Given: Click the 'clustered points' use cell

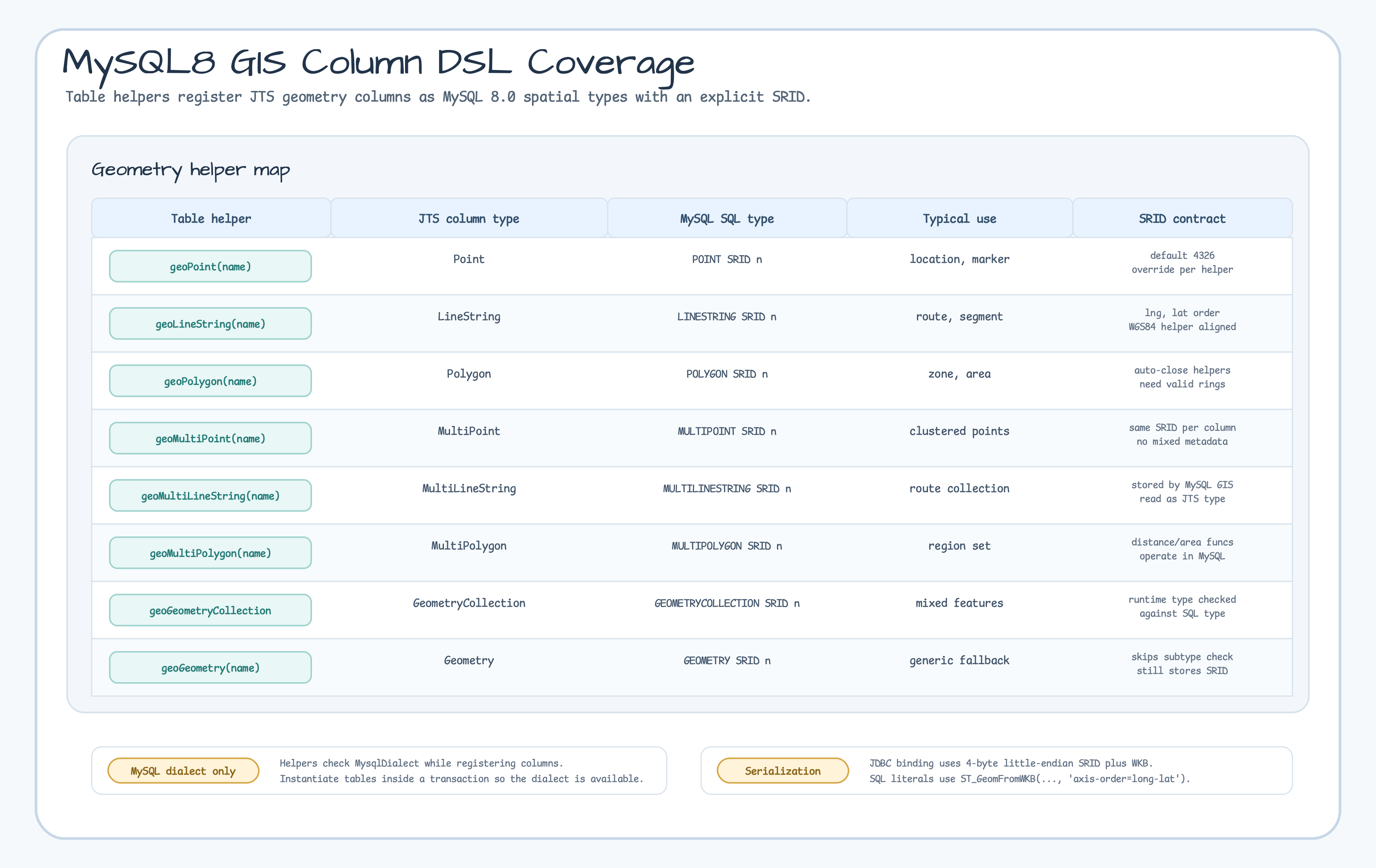Looking at the screenshot, I should (960, 432).
